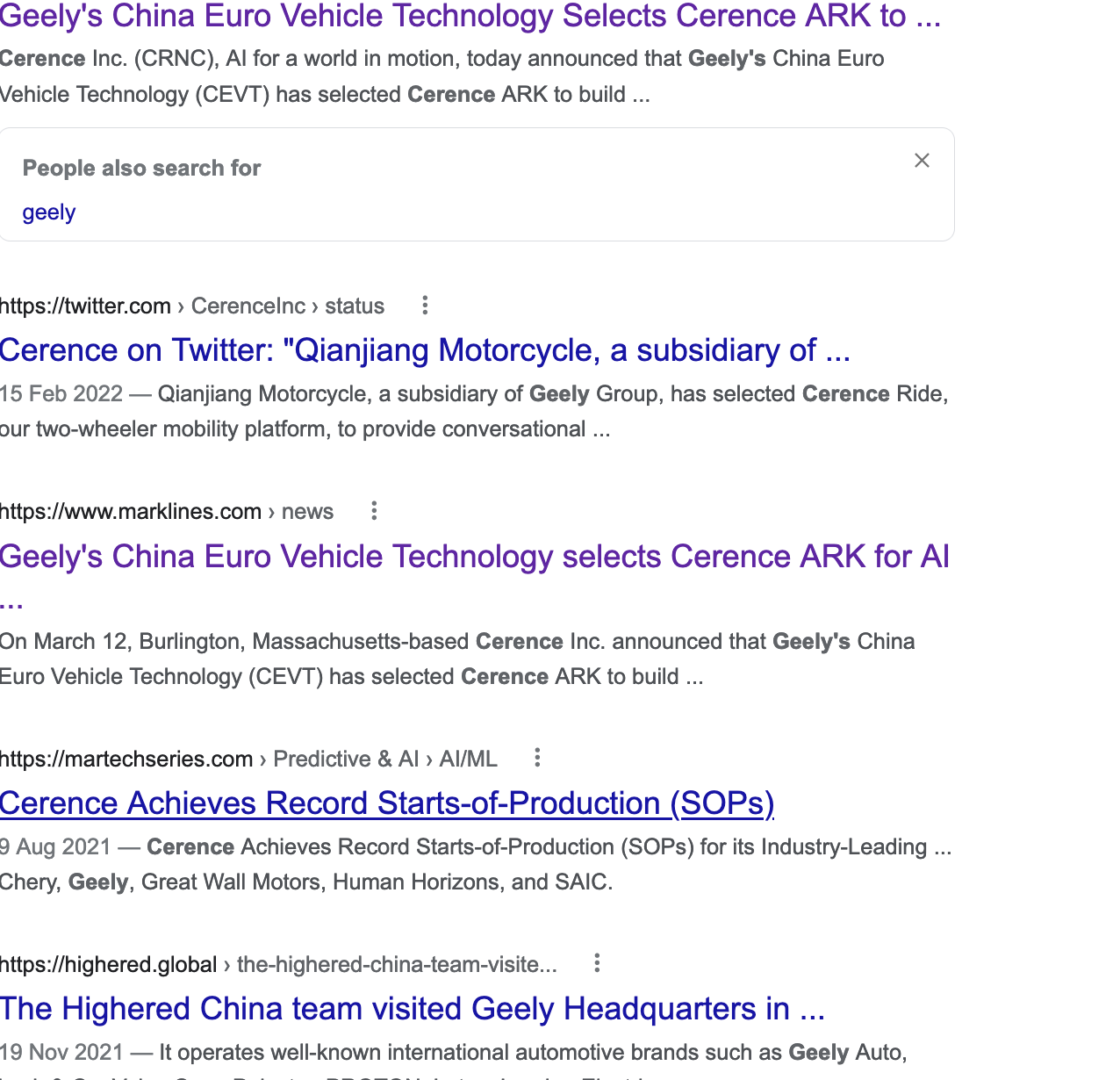Open marklines 'selects Cerence ARK for AI' result
Viewport: 1120px width, 1080px height.
point(475,575)
